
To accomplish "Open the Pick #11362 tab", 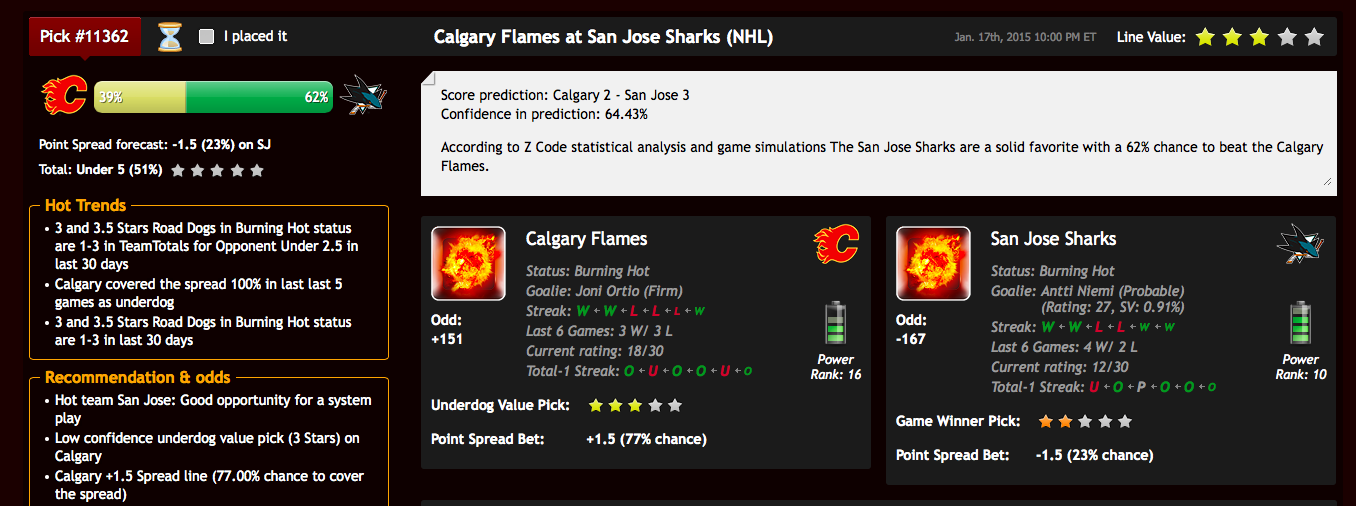I will (x=85, y=37).
